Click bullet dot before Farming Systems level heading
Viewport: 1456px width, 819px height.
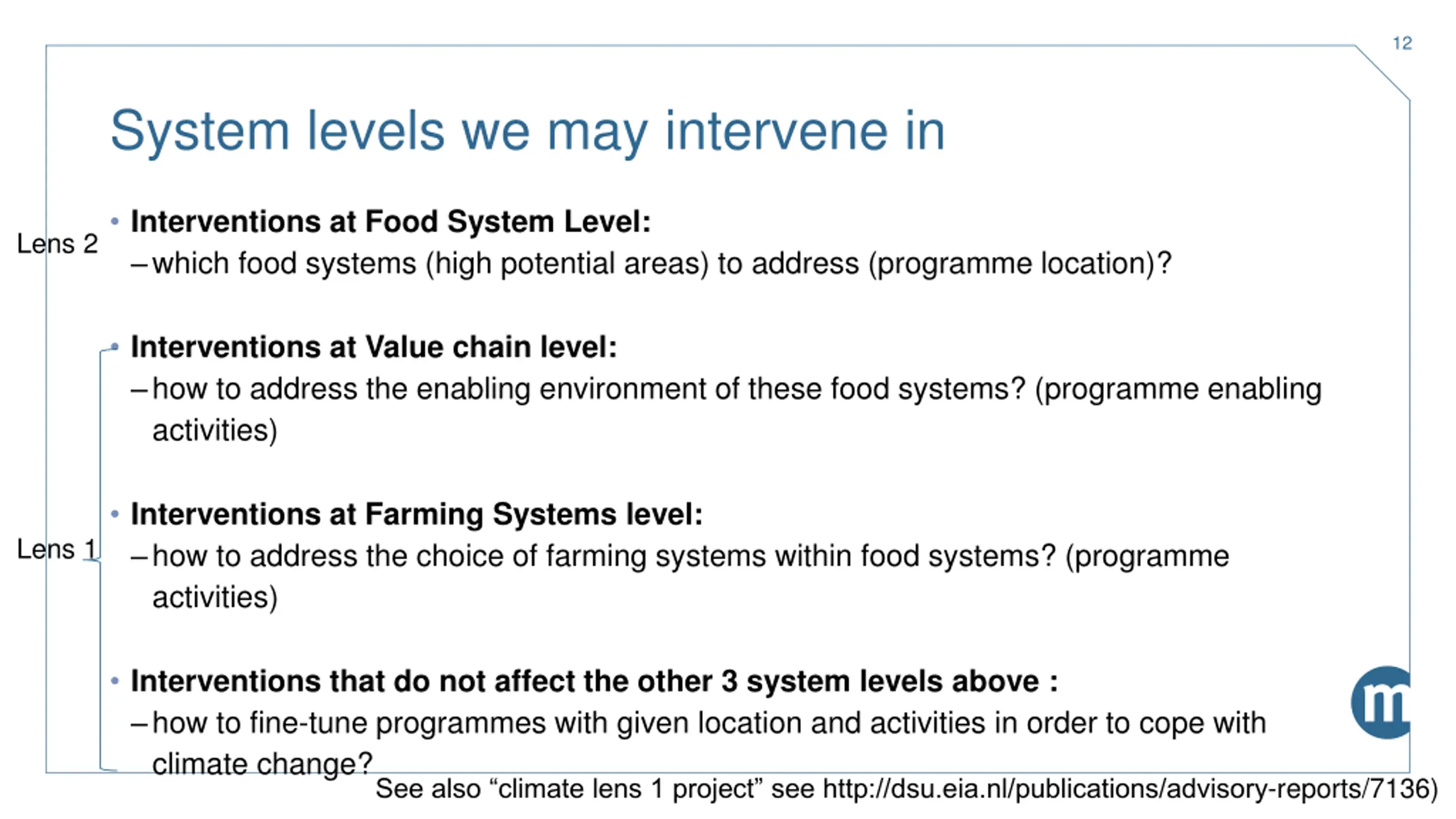click(115, 514)
